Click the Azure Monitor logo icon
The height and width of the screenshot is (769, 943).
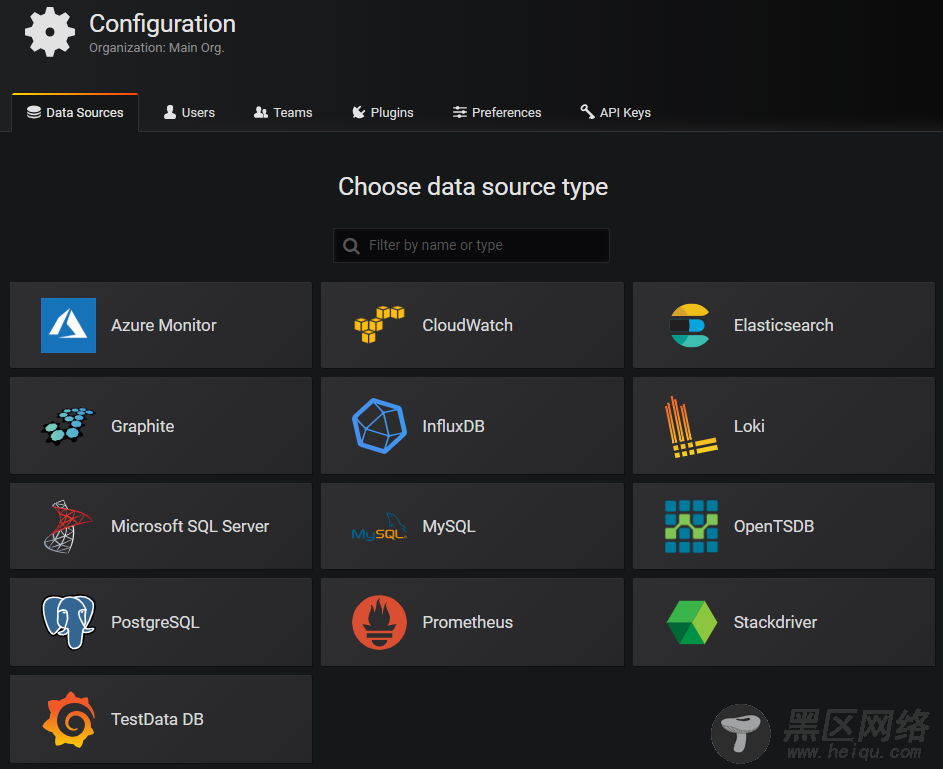[x=68, y=325]
